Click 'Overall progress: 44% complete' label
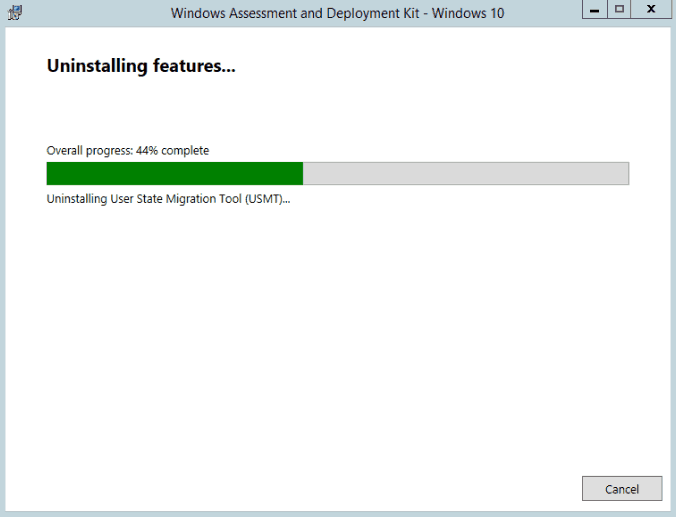 point(128,150)
